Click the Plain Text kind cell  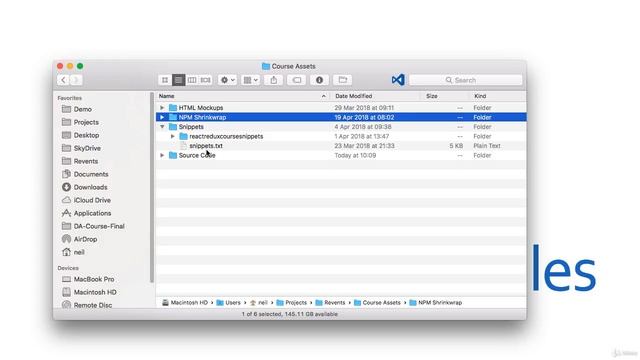pos(487,146)
